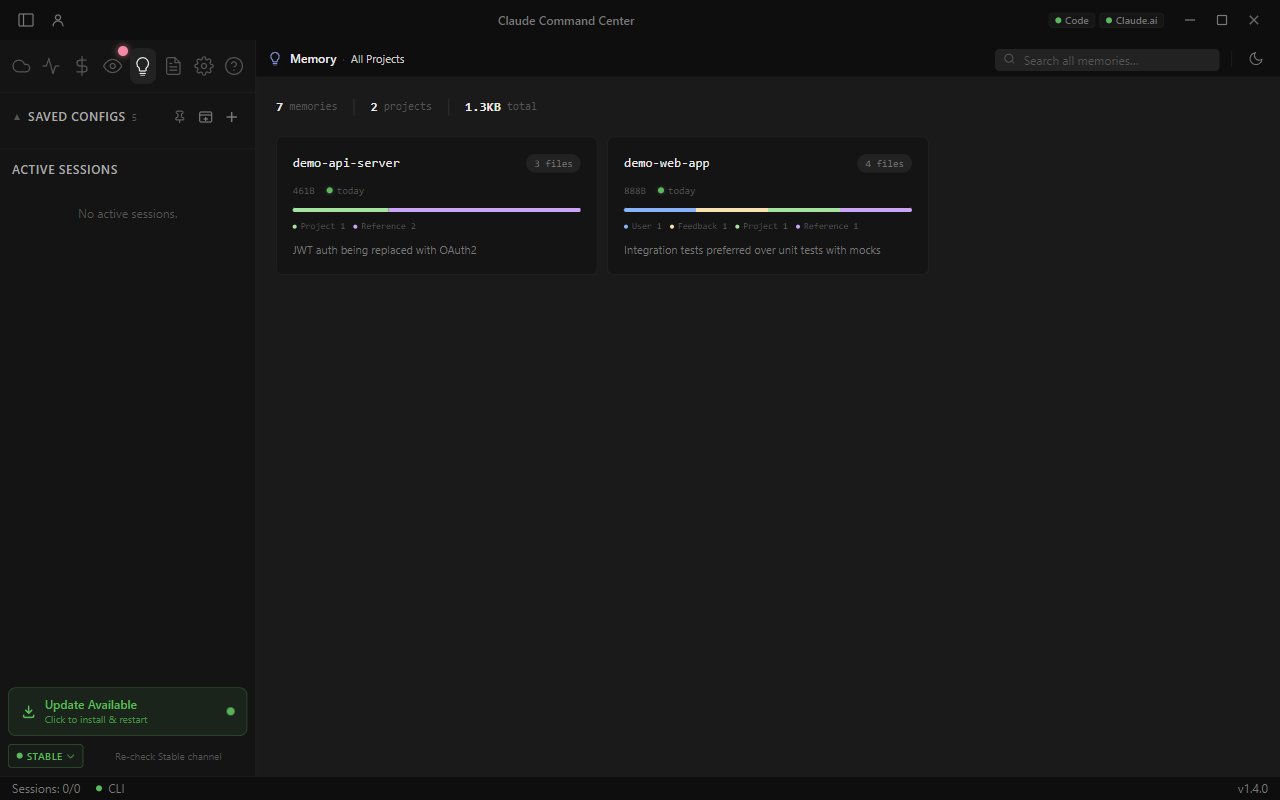Click the add folder icon in Saved Configs
This screenshot has height=800, width=1280.
206,117
